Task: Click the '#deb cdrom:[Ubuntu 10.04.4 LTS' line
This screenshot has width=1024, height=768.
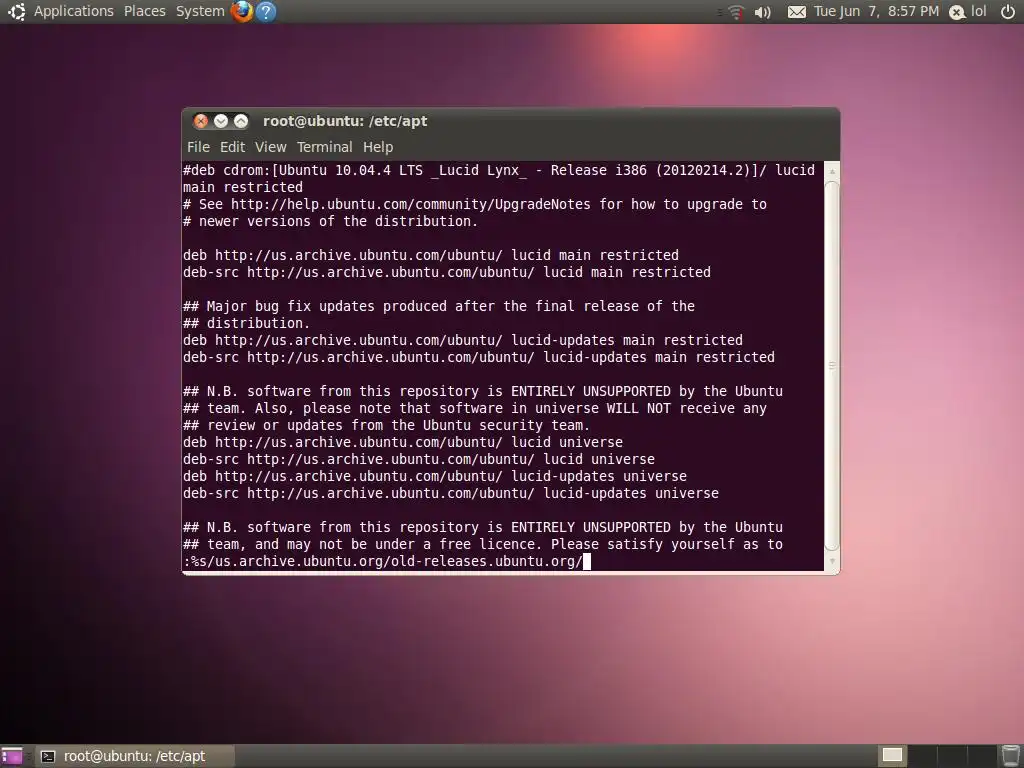Action: 499,170
